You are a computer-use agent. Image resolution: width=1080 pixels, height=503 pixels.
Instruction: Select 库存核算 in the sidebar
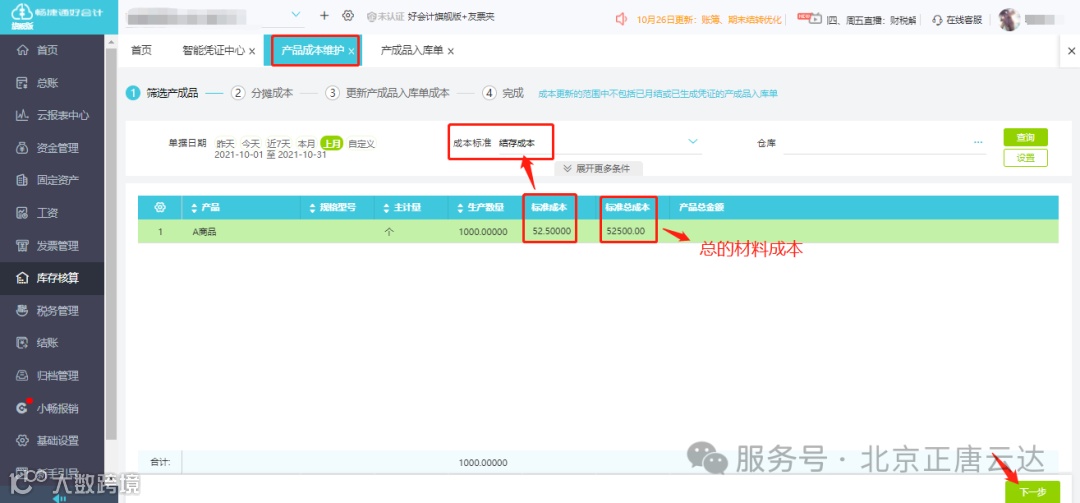(52, 278)
